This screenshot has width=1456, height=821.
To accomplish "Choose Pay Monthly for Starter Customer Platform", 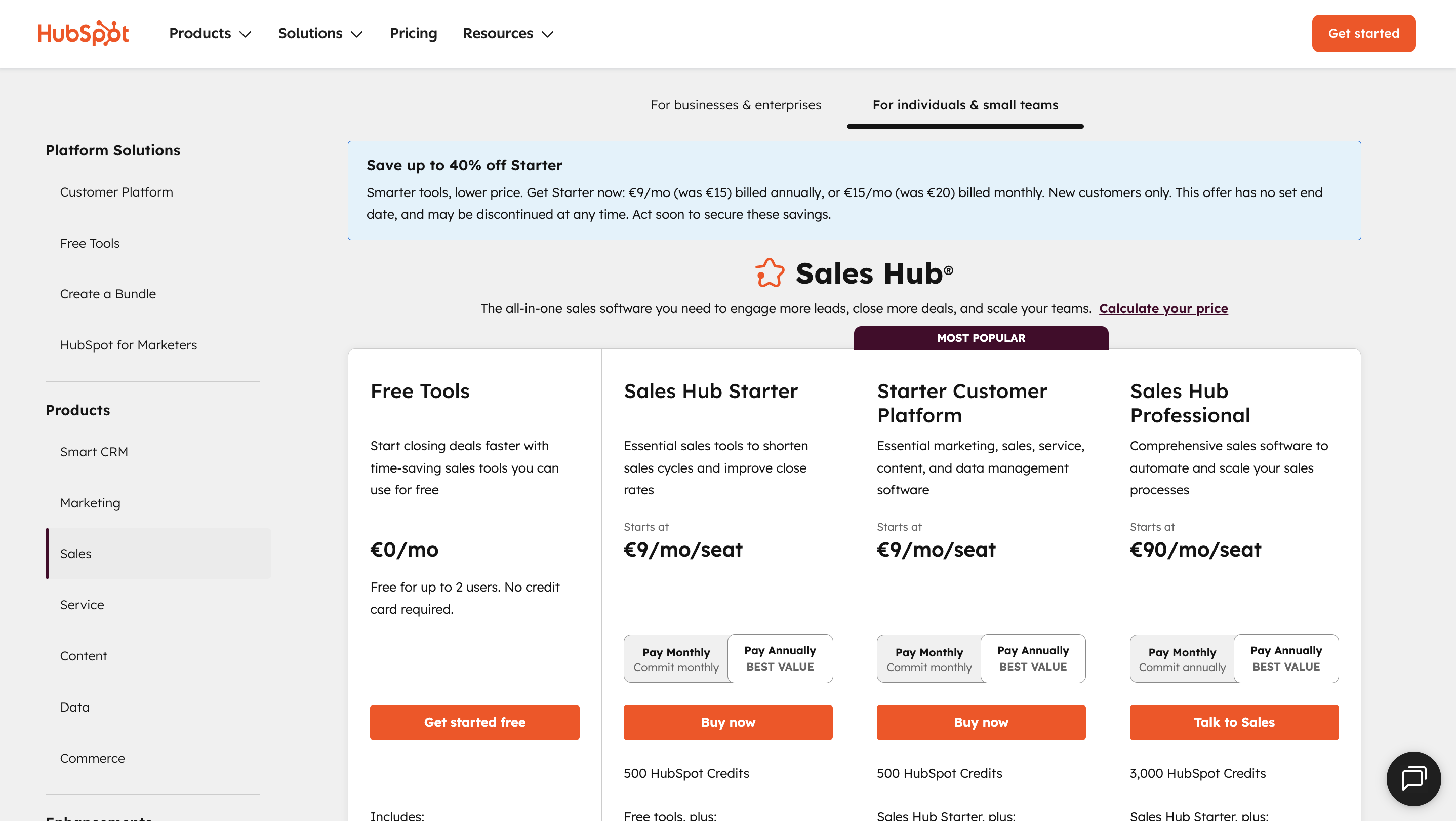I will (929, 659).
